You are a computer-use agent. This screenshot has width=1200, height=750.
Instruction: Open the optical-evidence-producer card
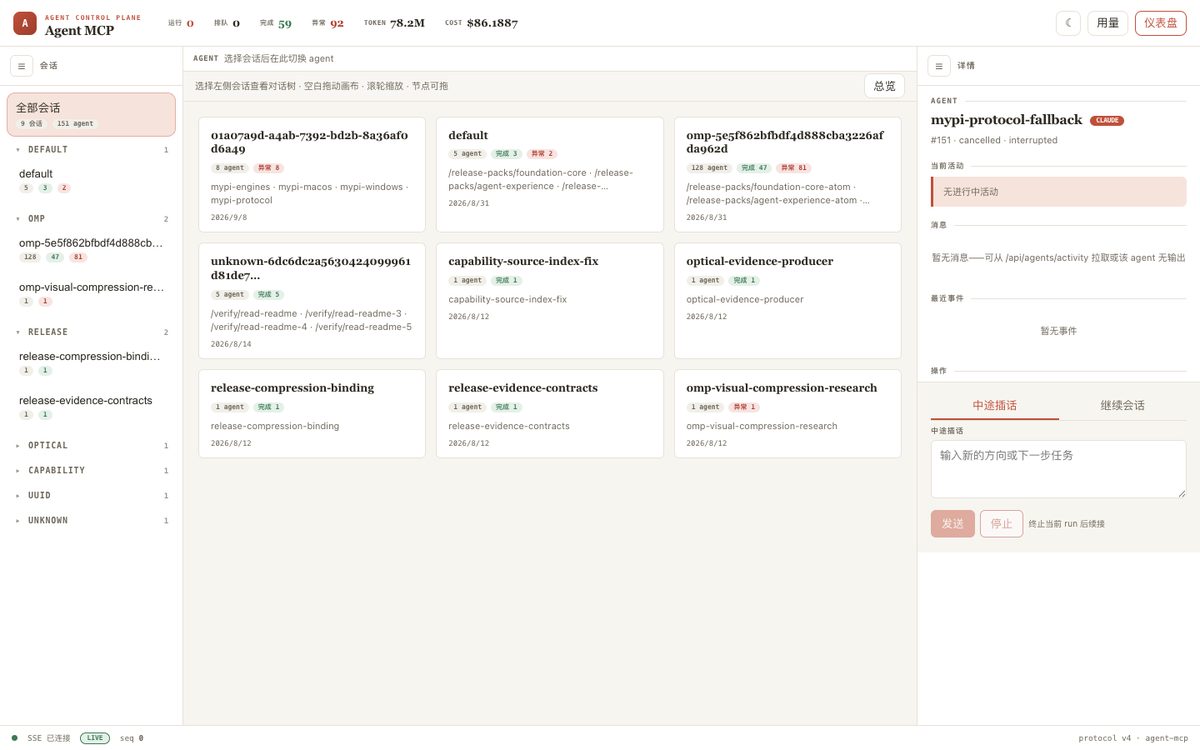point(788,301)
